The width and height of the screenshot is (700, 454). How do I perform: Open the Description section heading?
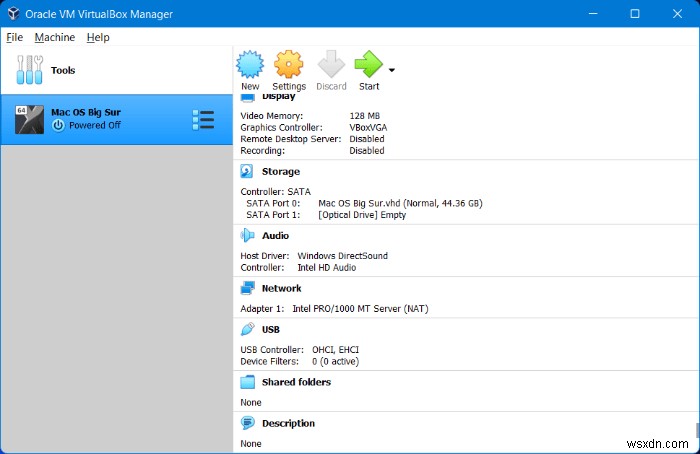tap(288, 423)
